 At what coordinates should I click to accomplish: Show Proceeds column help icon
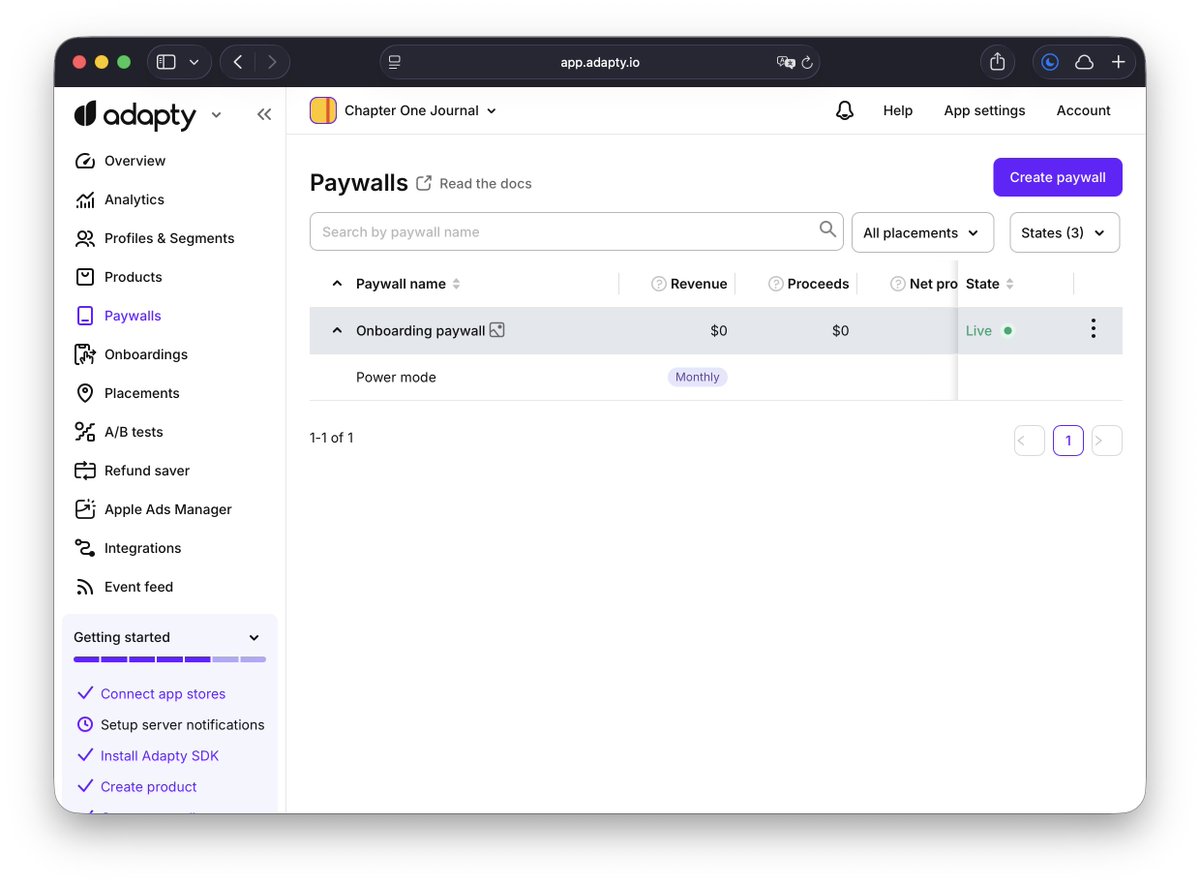click(x=776, y=284)
